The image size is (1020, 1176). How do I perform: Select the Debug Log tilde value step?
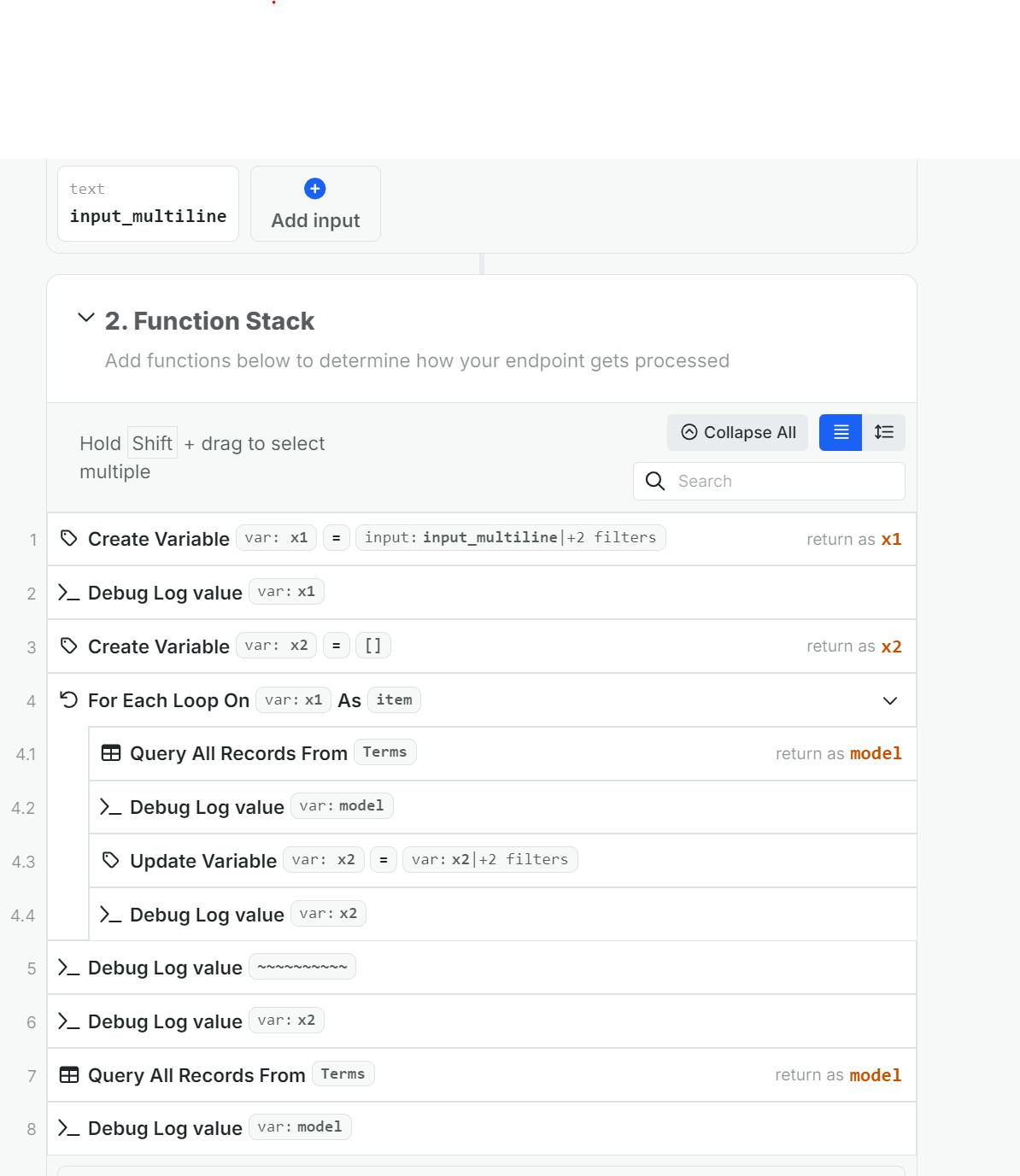302,968
